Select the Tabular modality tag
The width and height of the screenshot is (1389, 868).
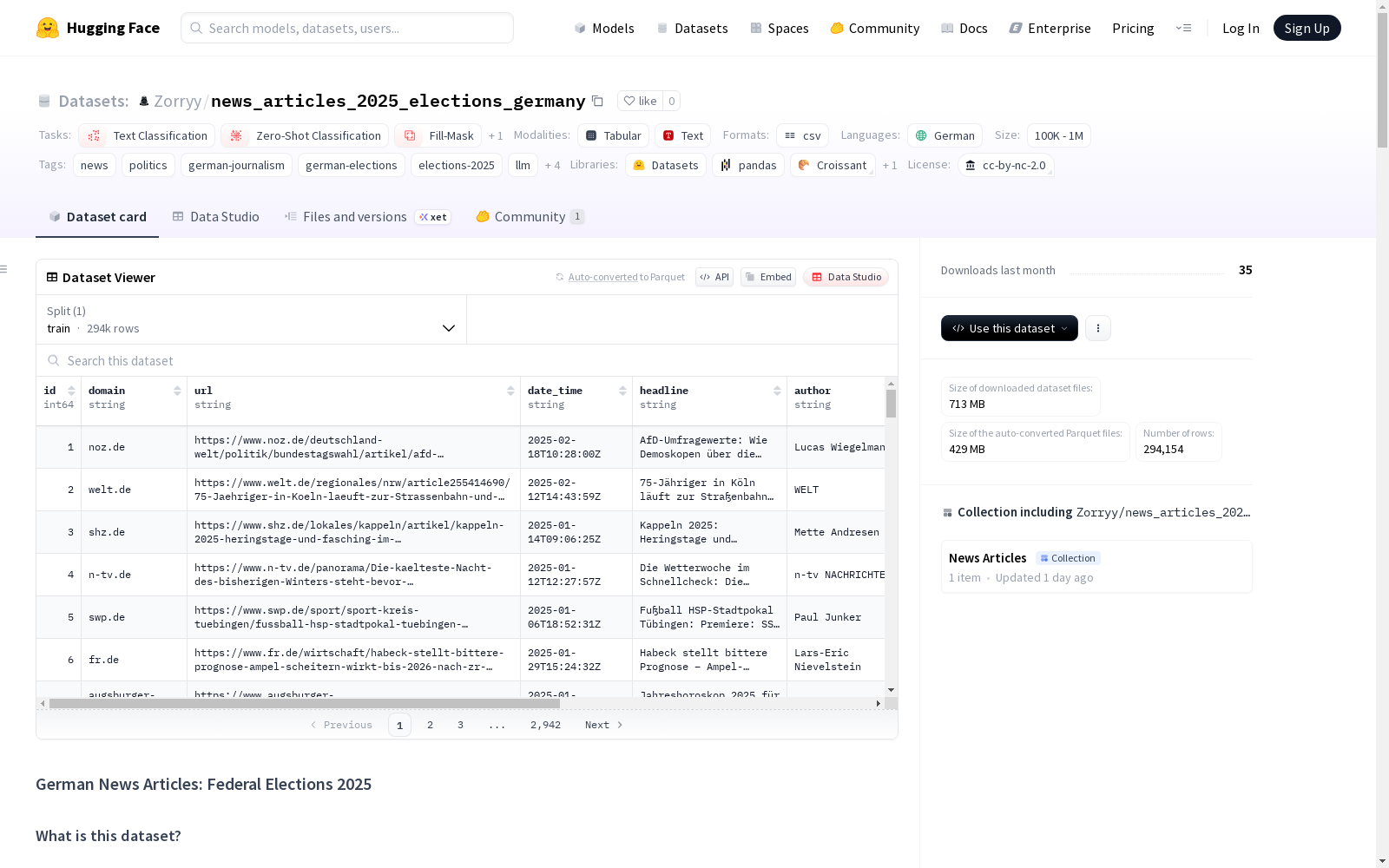(614, 135)
